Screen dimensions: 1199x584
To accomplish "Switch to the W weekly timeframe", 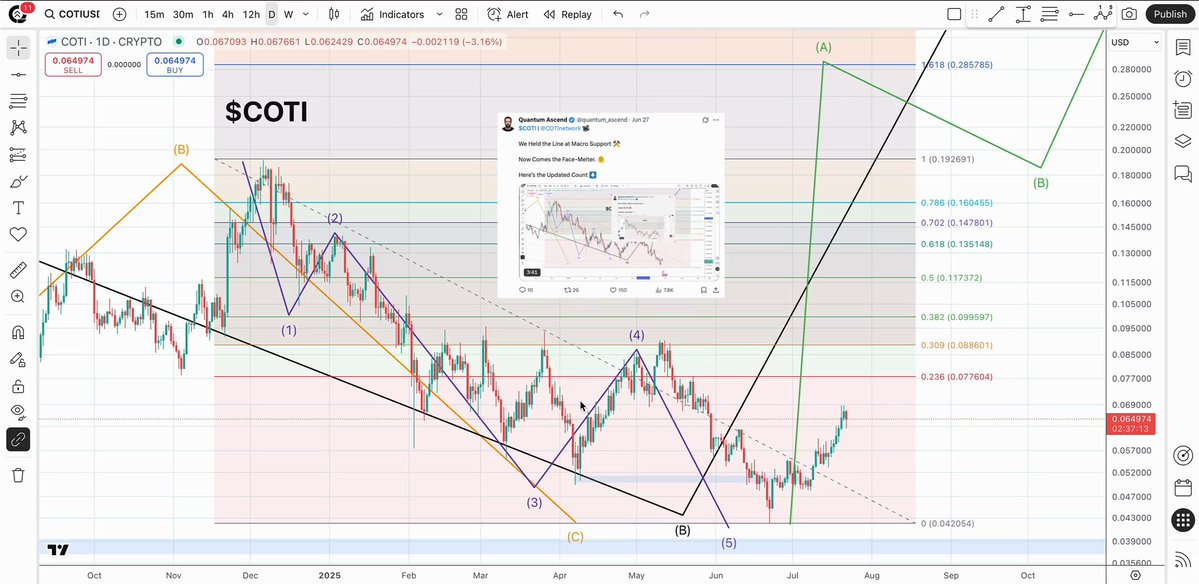I will pos(288,14).
